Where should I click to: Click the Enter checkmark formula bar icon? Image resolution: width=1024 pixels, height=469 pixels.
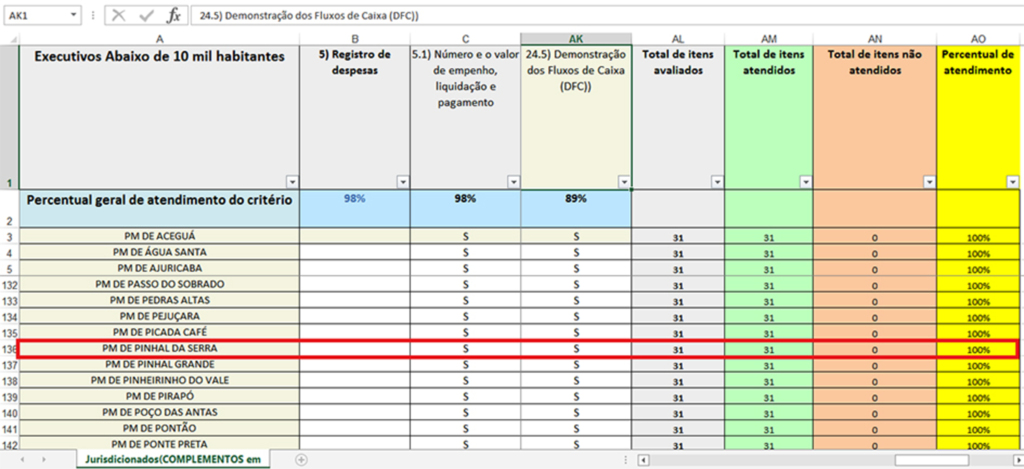tap(146, 15)
